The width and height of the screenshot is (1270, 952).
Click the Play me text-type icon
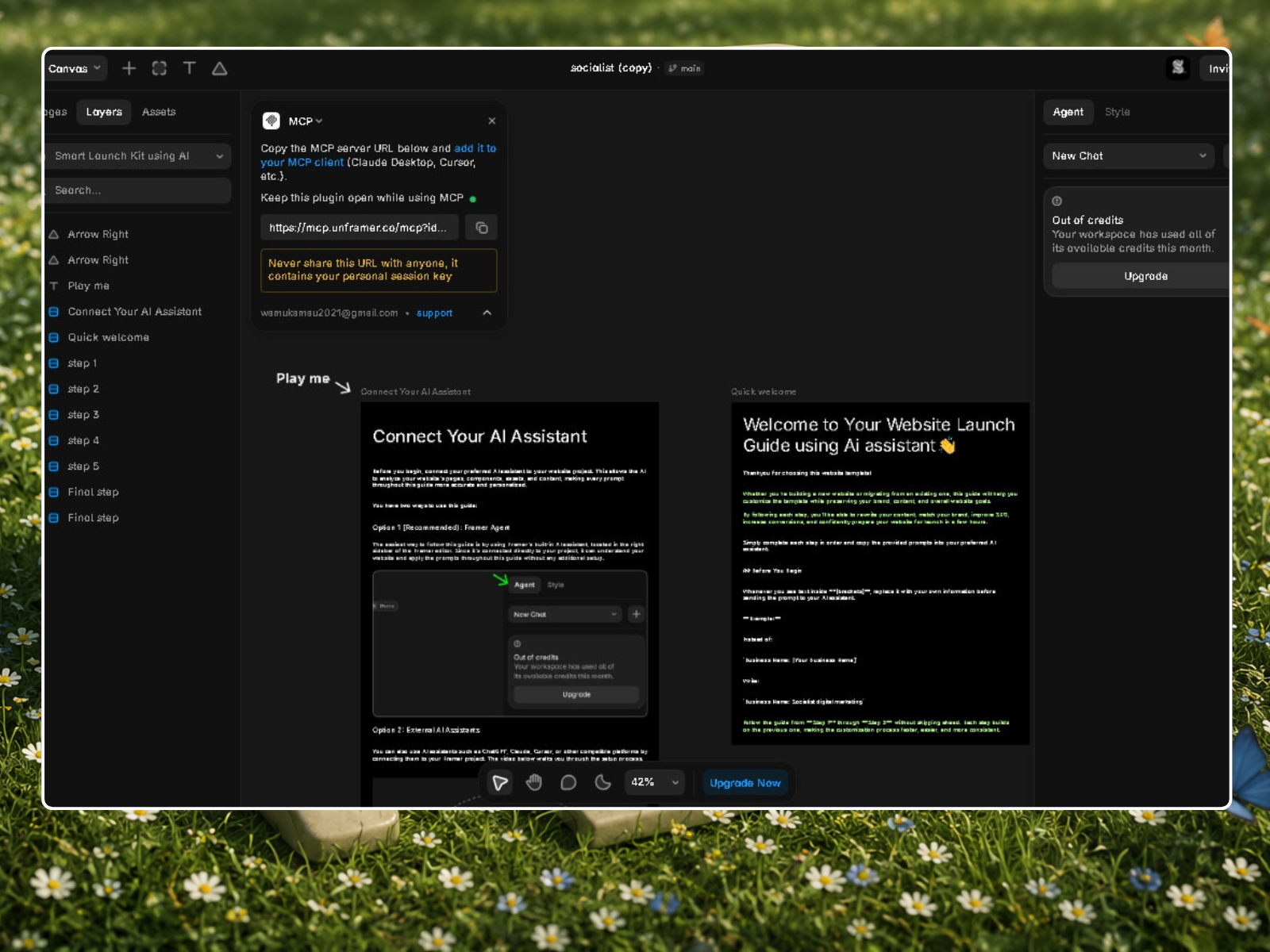point(54,286)
